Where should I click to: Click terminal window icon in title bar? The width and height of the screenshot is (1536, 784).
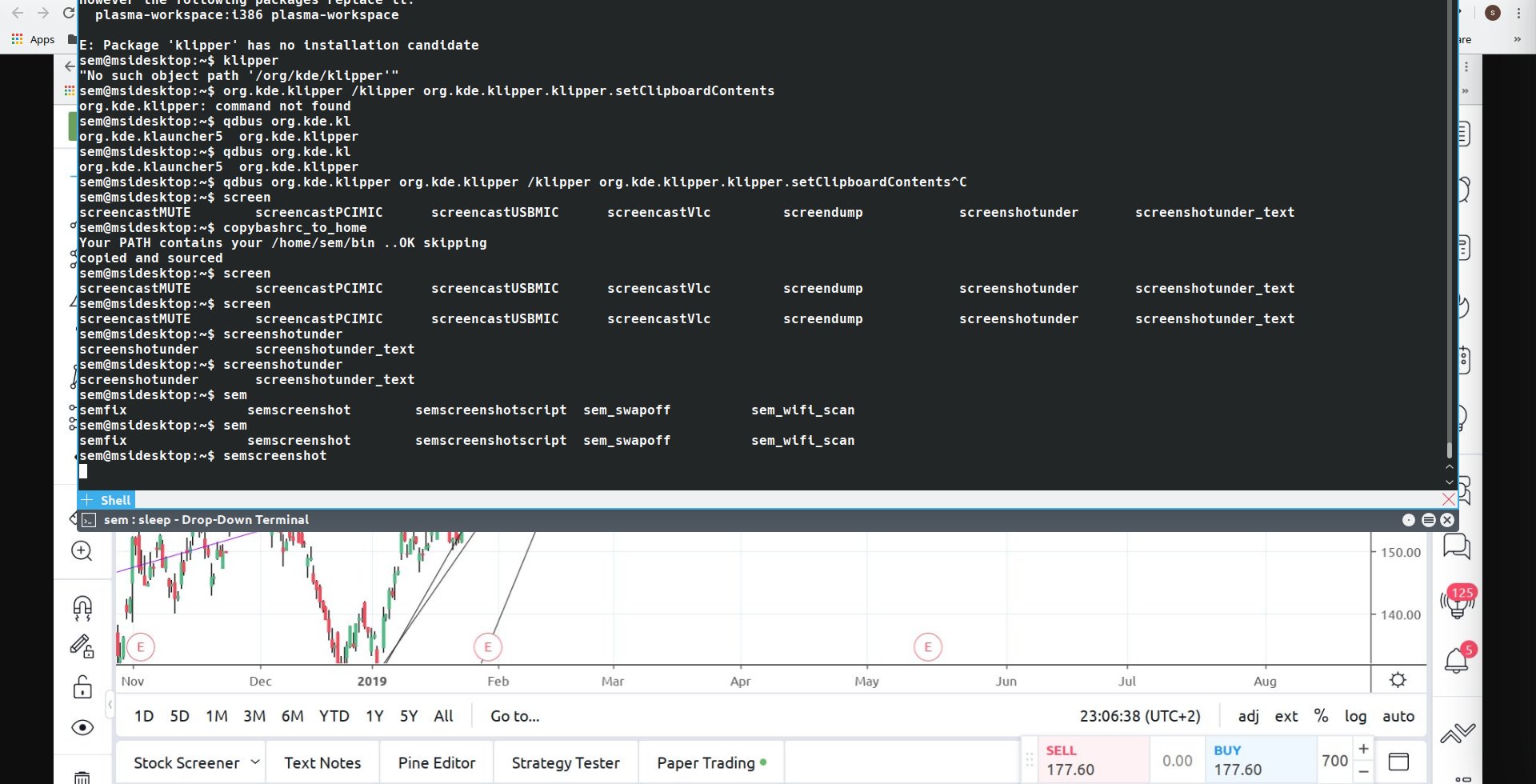(x=89, y=520)
